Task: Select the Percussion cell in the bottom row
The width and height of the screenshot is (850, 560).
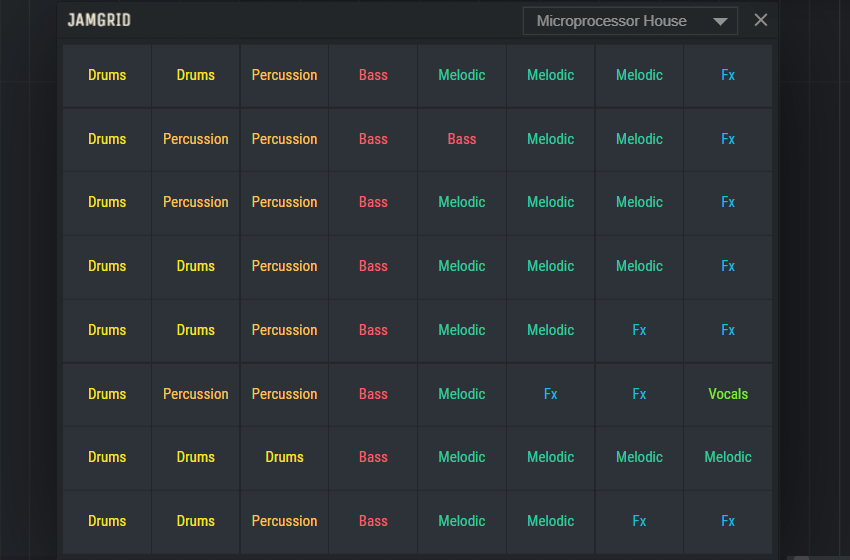Action: [x=284, y=521]
